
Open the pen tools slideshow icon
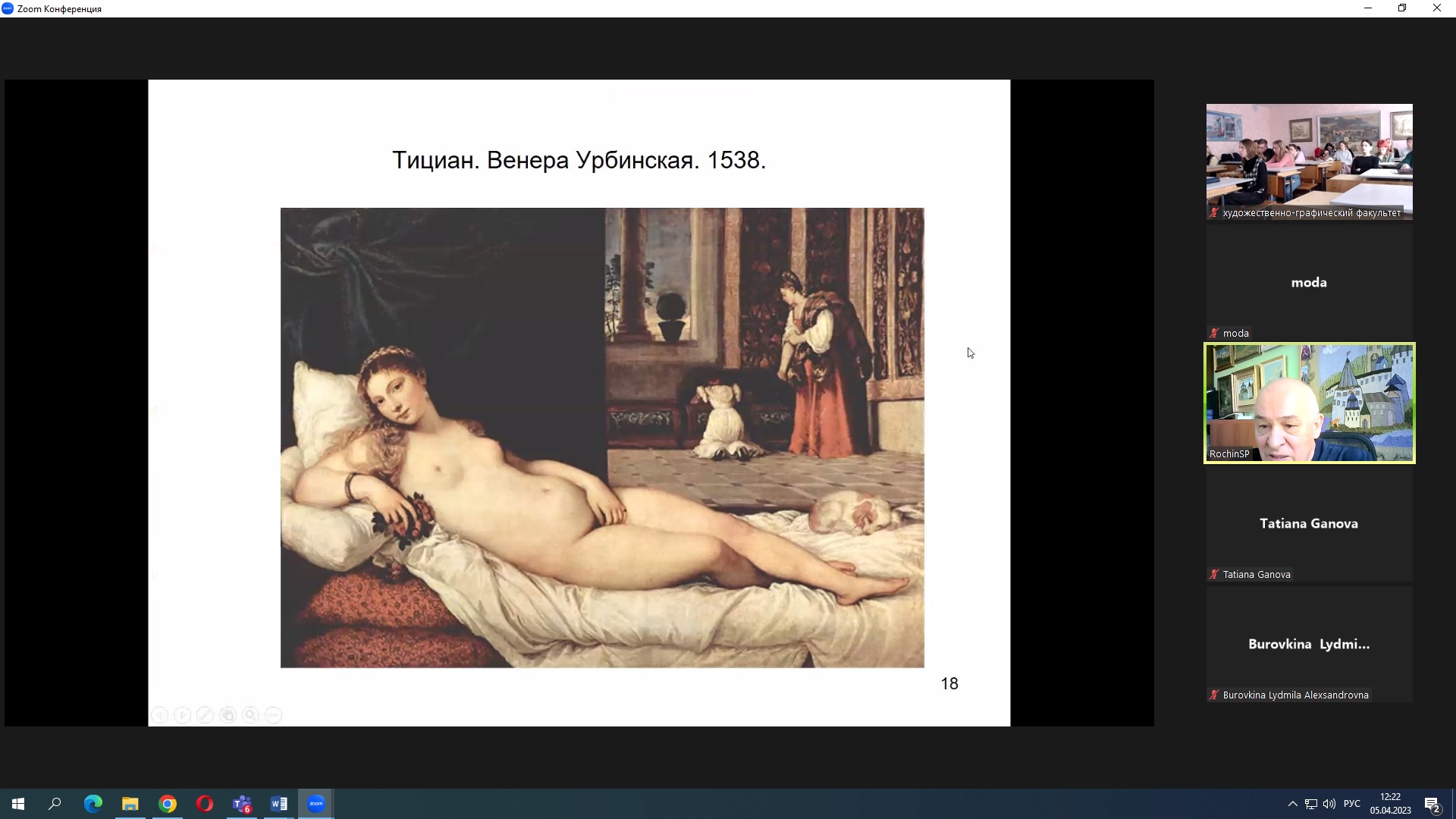tap(206, 715)
